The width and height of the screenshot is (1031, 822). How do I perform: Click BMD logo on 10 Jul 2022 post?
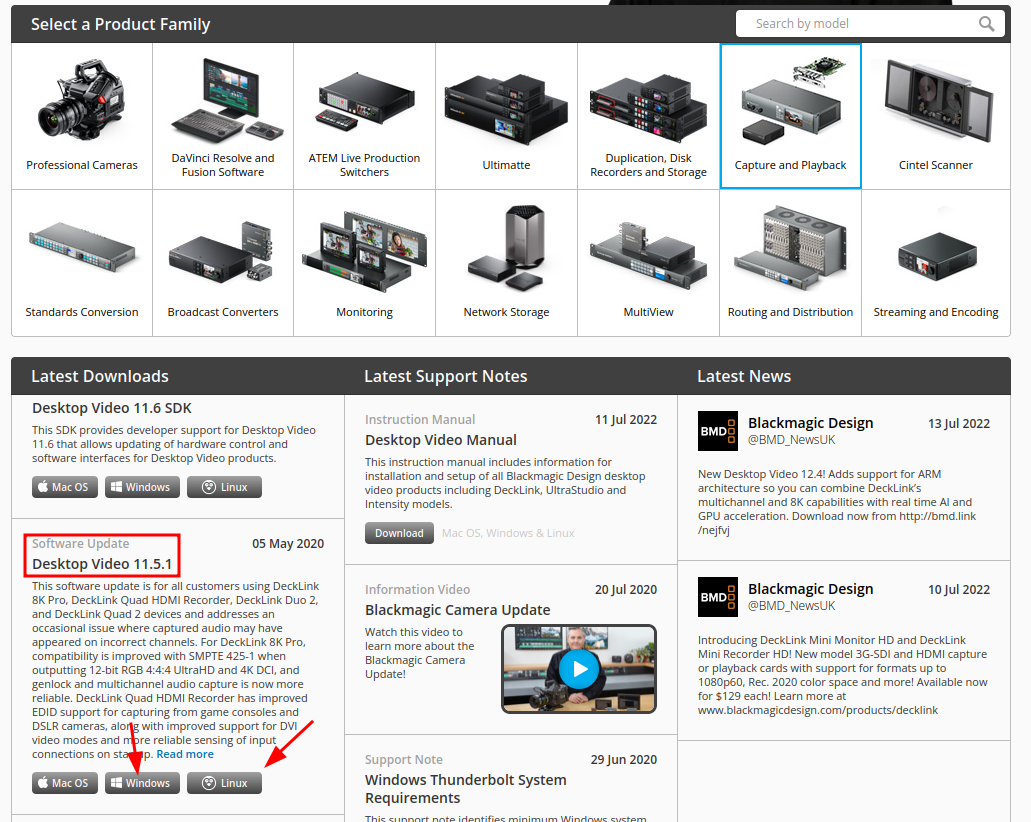pos(717,597)
